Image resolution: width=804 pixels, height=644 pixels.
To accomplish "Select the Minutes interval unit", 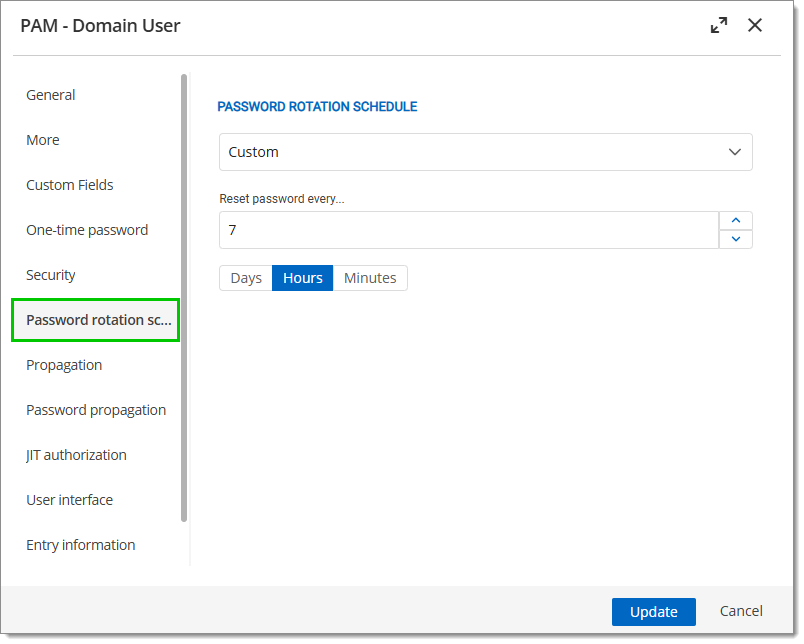I will tap(370, 278).
